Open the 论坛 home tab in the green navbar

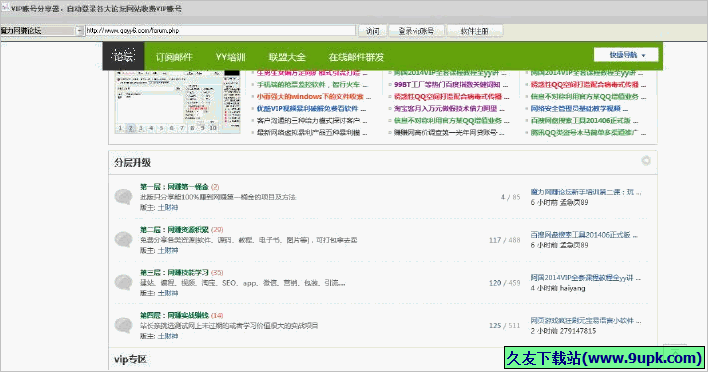123,56
